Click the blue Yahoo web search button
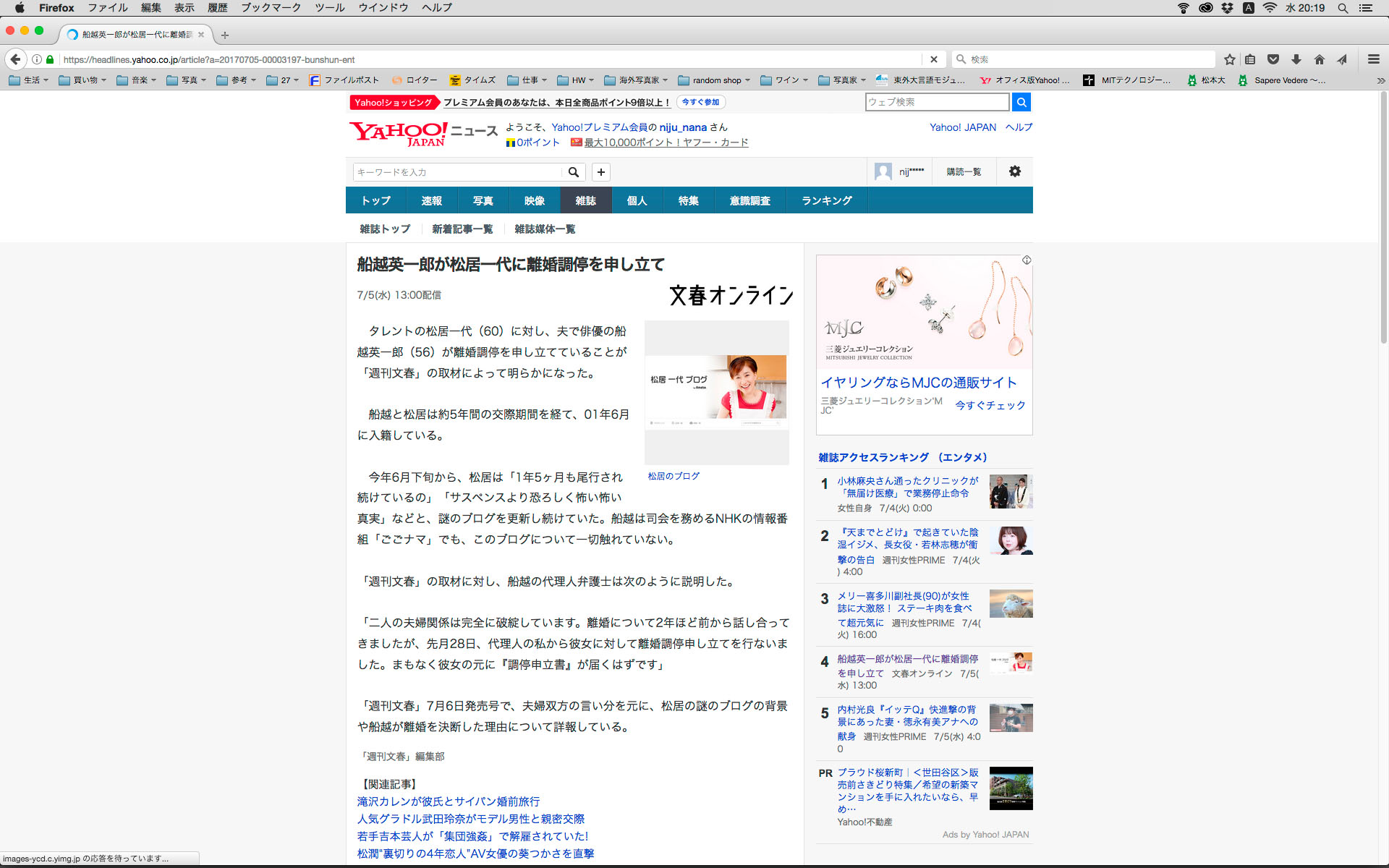The height and width of the screenshot is (868, 1389). [1021, 102]
